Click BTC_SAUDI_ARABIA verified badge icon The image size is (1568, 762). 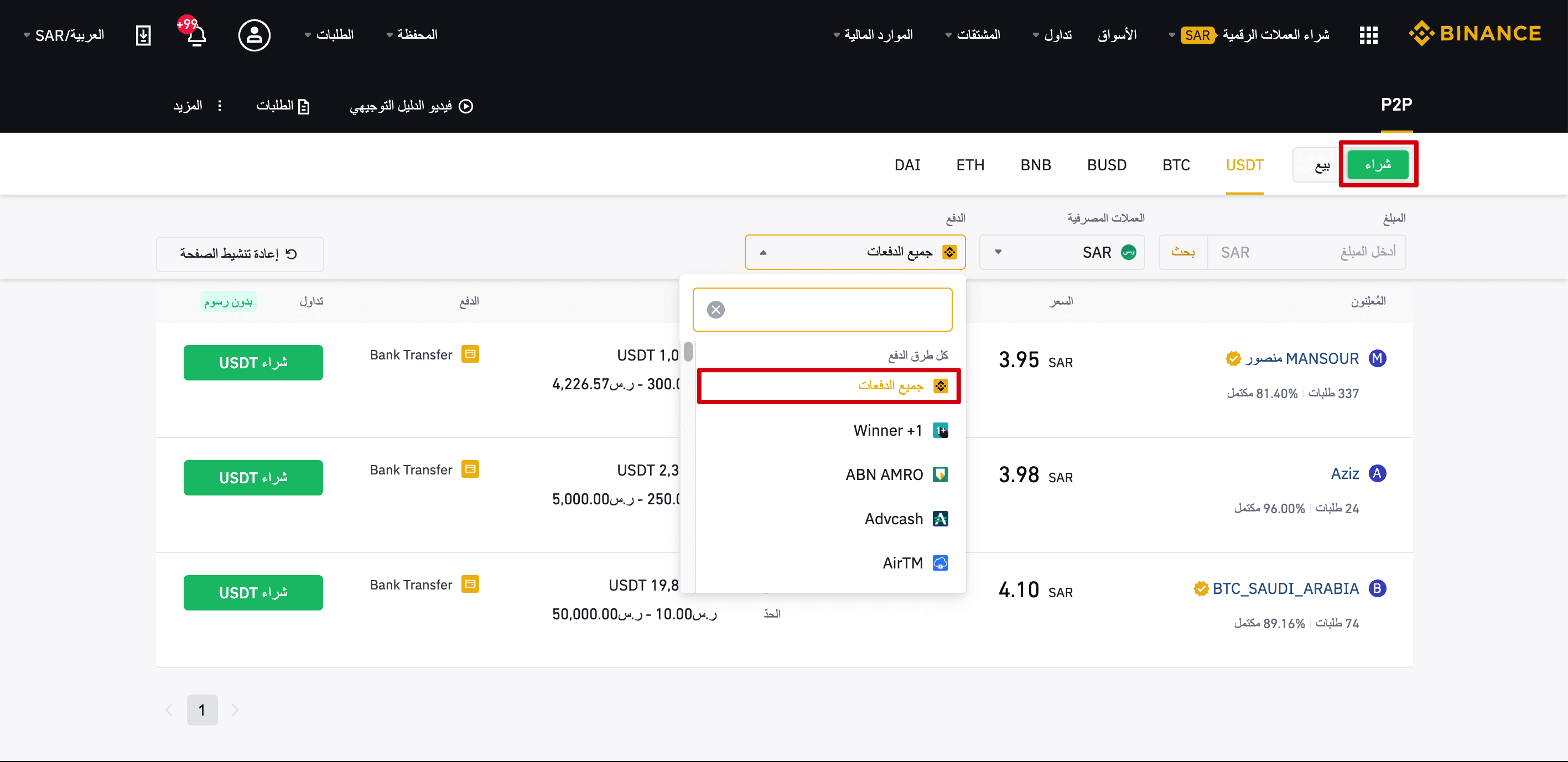pos(1201,588)
